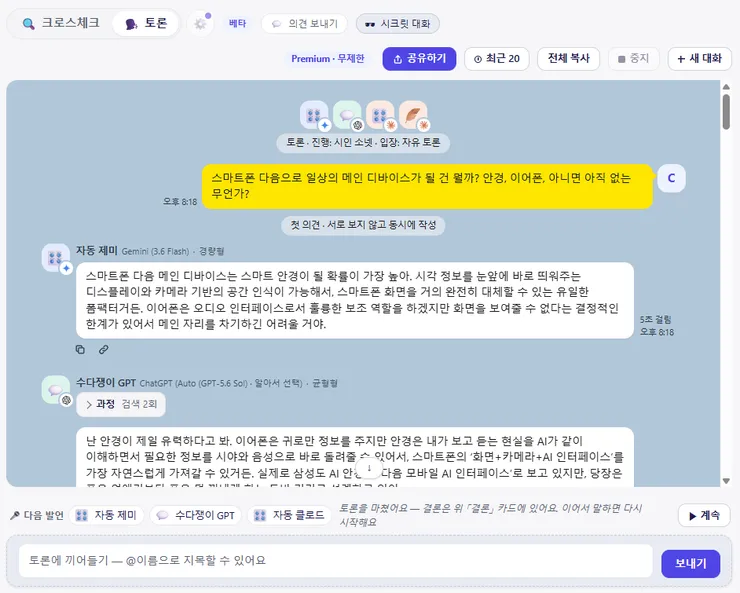Copy 자동 제미's message with the copy icon

[x=80, y=349]
